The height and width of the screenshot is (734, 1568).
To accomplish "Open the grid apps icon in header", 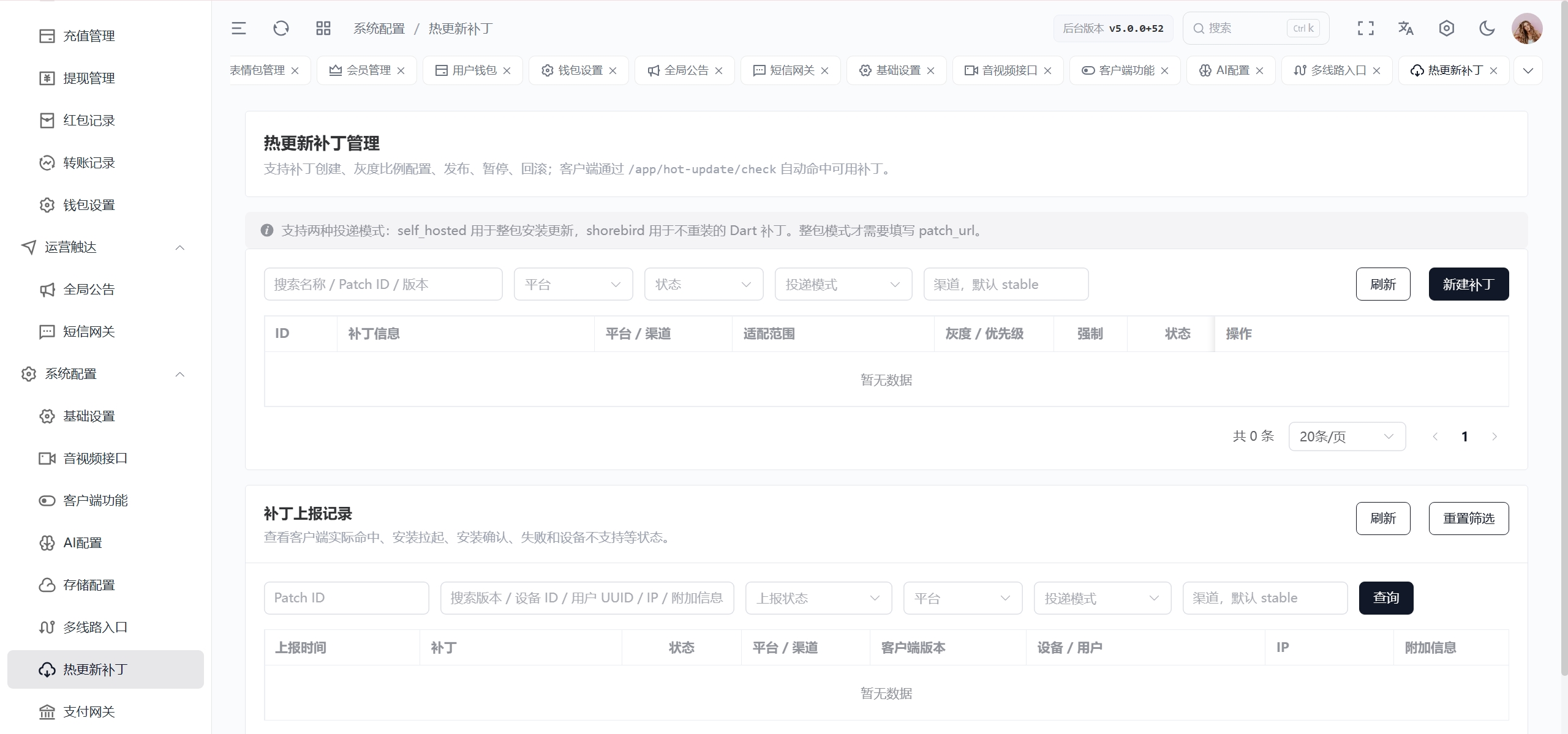I will [x=323, y=28].
